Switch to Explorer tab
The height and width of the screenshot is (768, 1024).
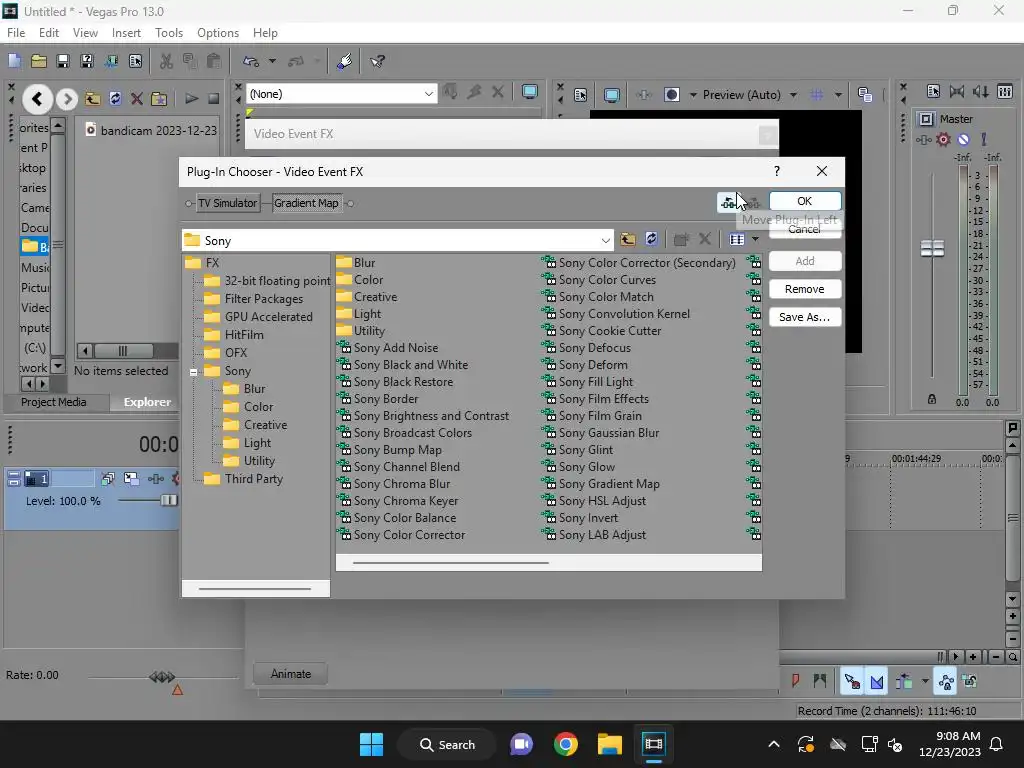coord(148,402)
